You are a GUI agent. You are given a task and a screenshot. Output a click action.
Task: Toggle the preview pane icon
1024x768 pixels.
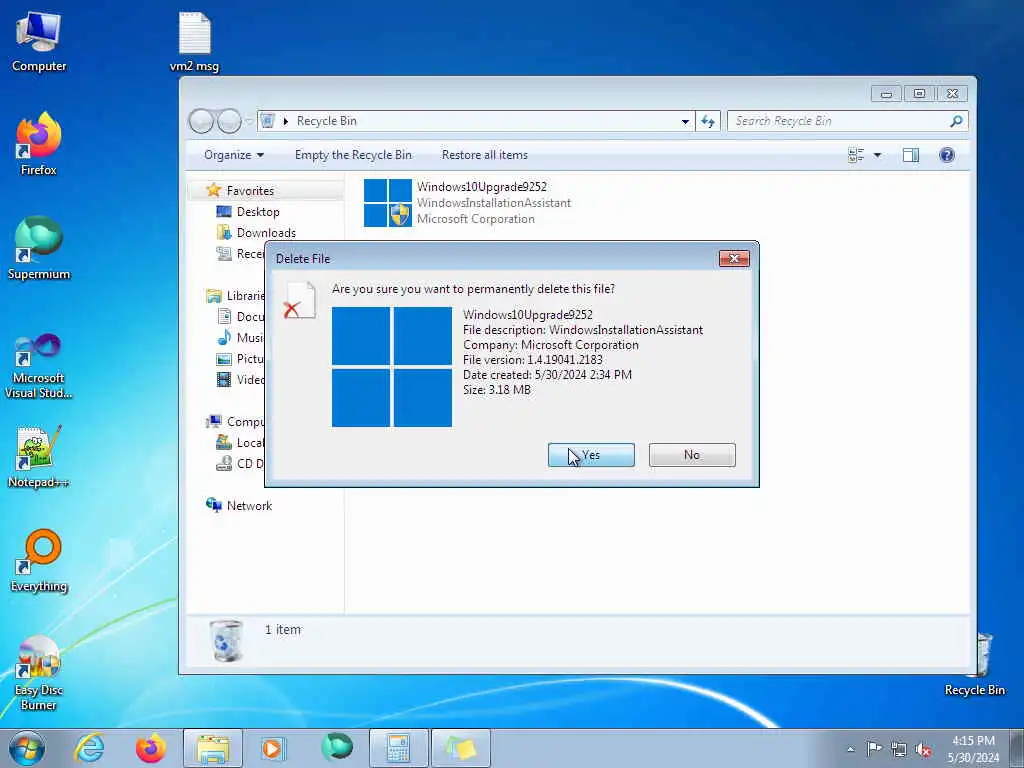click(910, 155)
